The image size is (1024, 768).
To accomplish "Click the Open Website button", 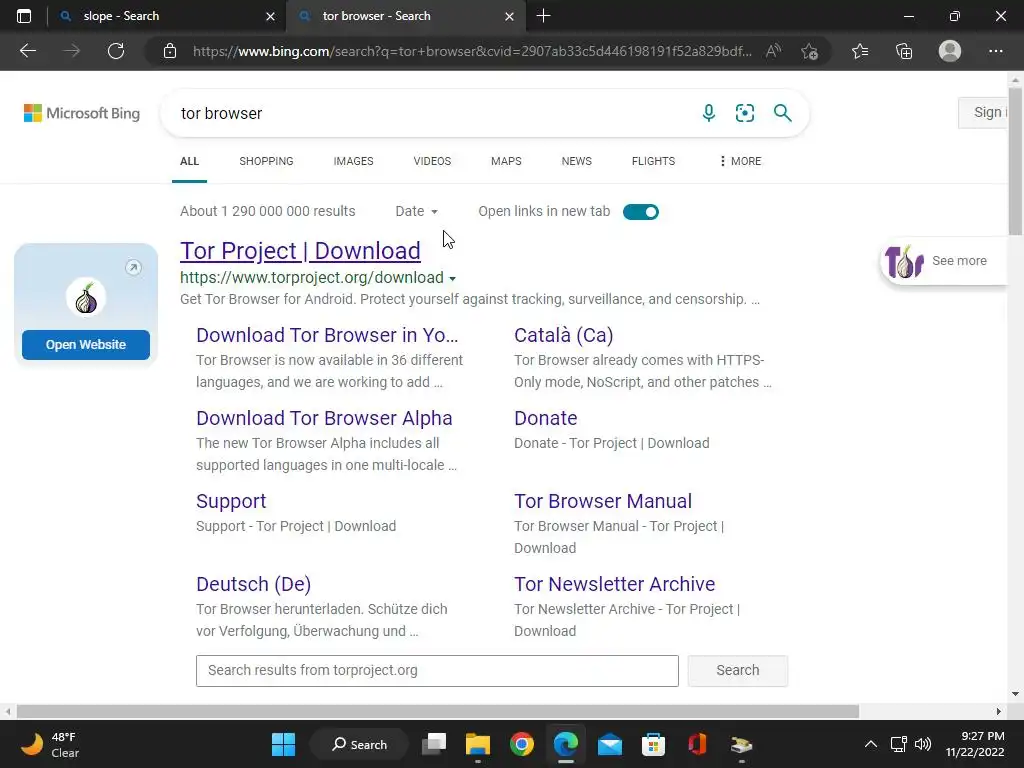I will [86, 345].
